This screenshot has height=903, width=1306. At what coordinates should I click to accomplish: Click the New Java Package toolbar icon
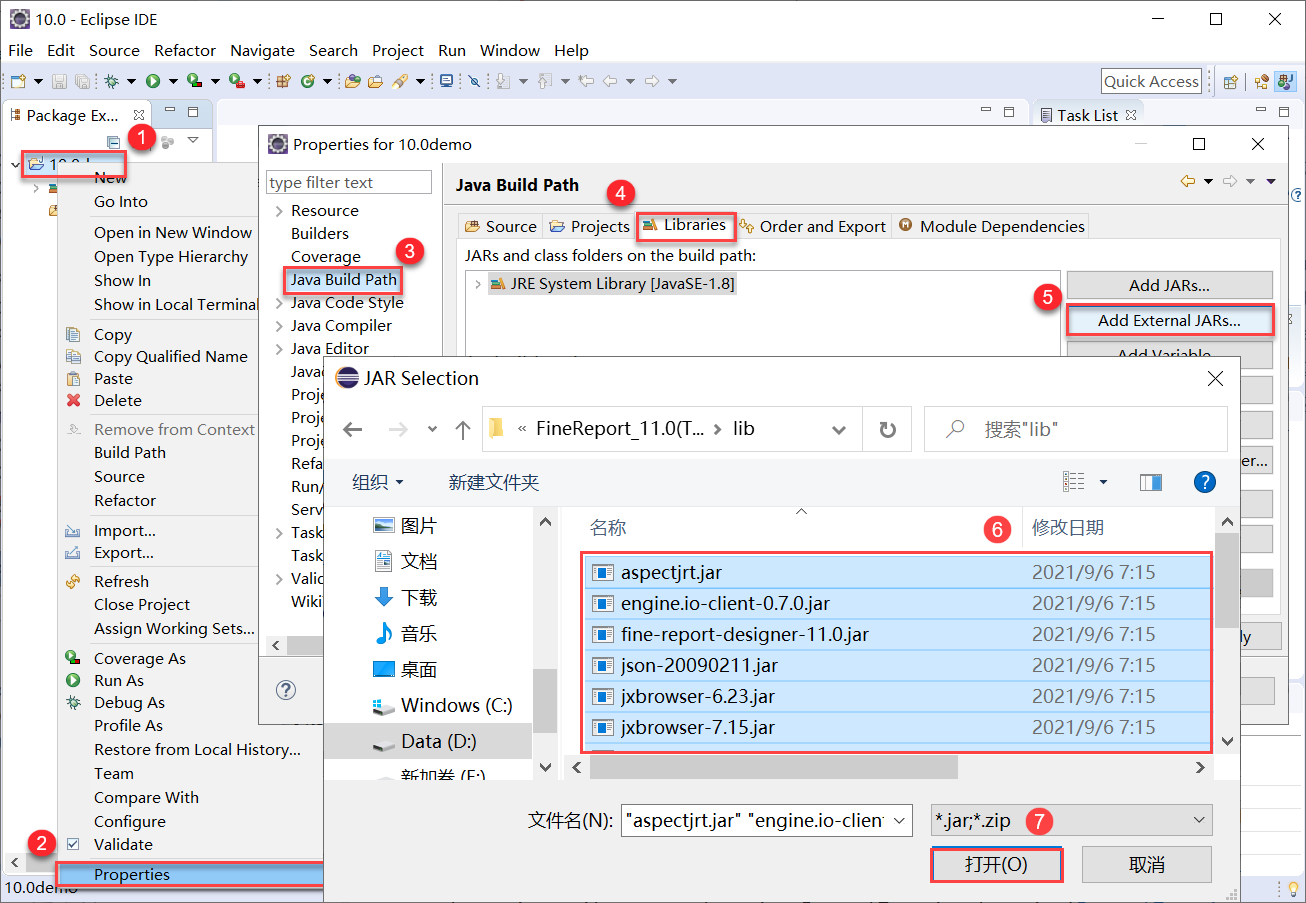pos(283,81)
